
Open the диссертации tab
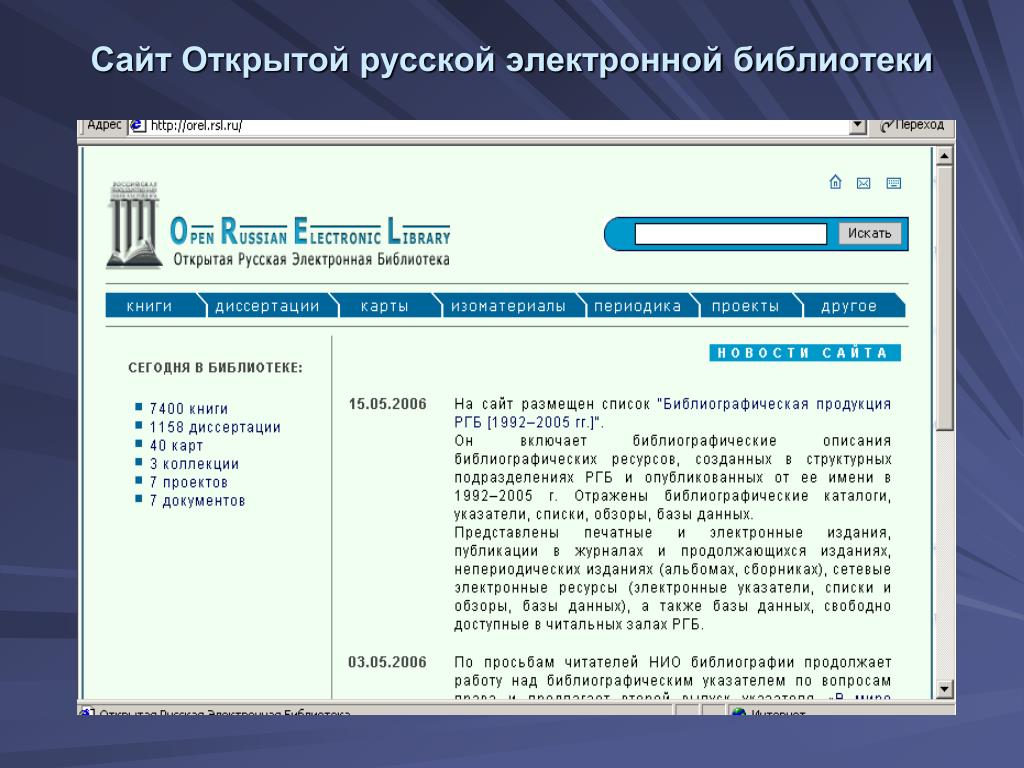point(268,306)
